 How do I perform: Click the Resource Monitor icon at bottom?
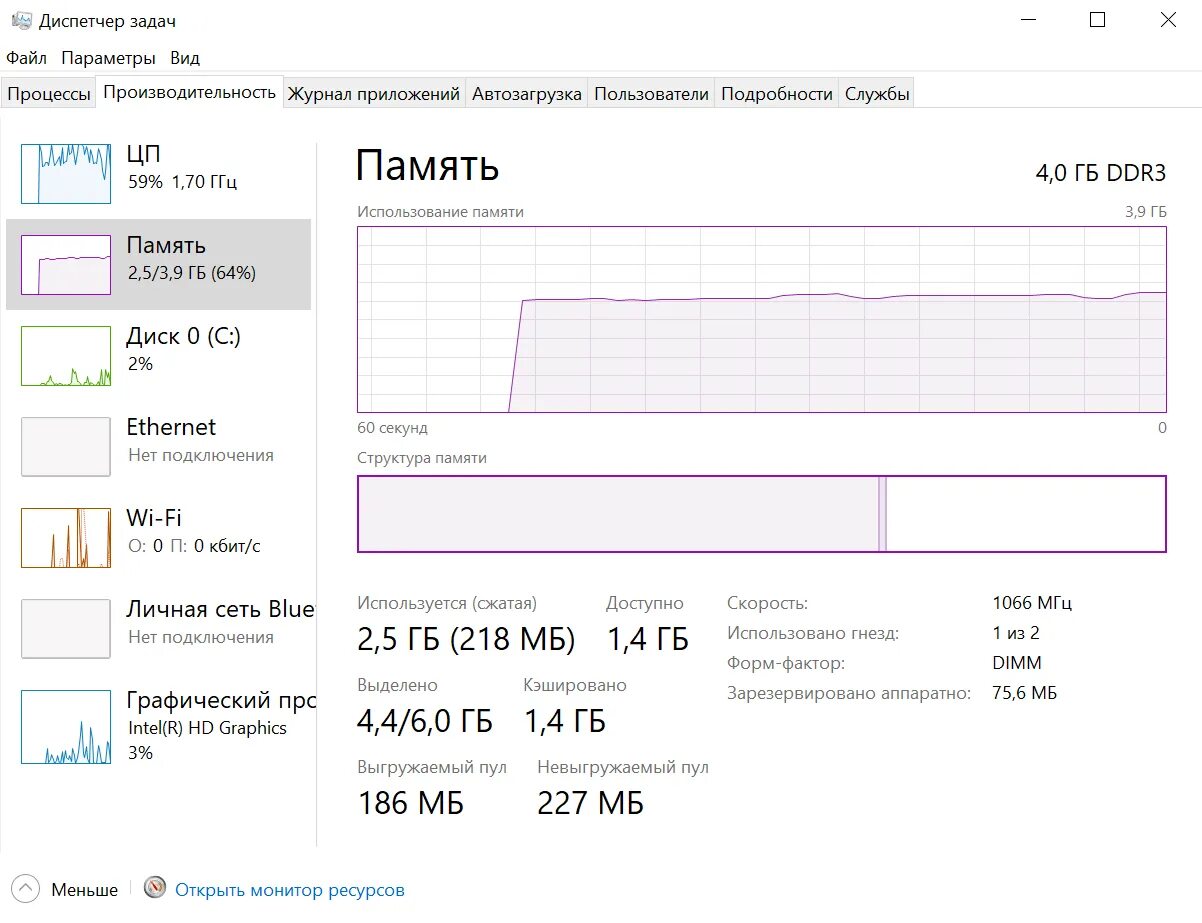click(x=155, y=888)
